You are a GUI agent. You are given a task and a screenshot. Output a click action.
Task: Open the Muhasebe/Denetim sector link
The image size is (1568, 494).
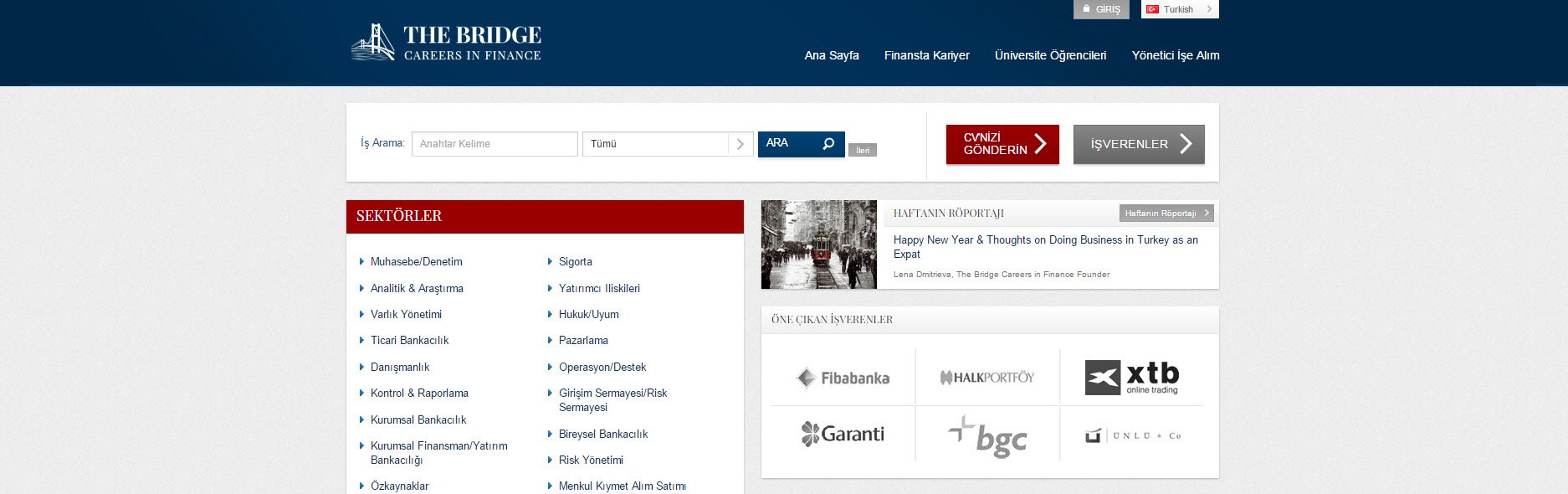click(x=416, y=262)
